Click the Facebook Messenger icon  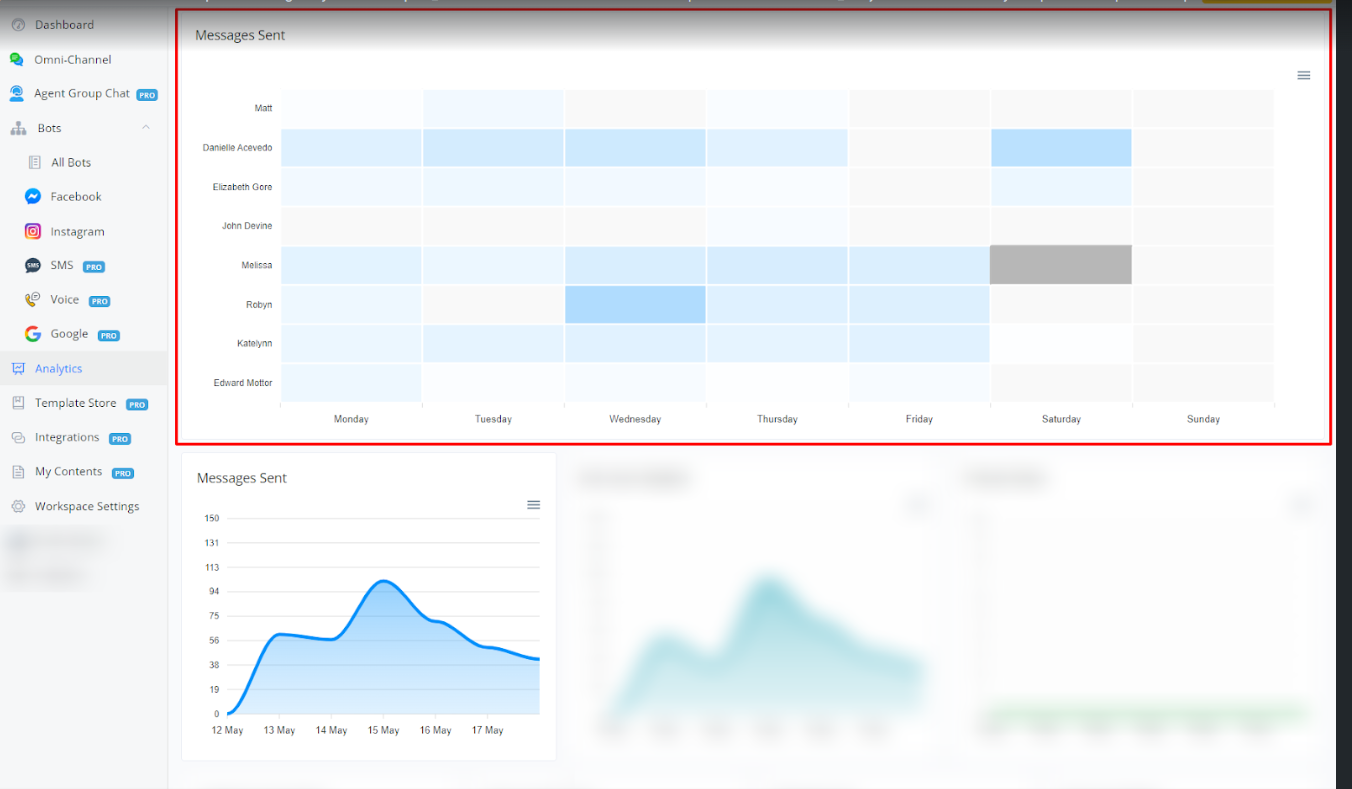tap(33, 197)
